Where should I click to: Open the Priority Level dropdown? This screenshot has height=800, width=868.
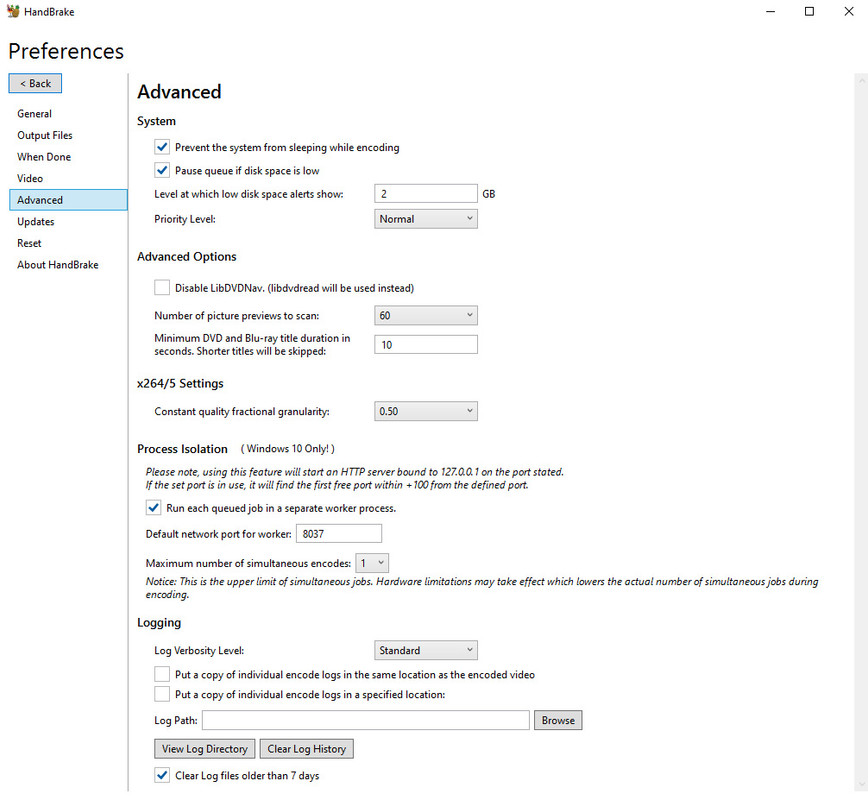[x=426, y=219]
